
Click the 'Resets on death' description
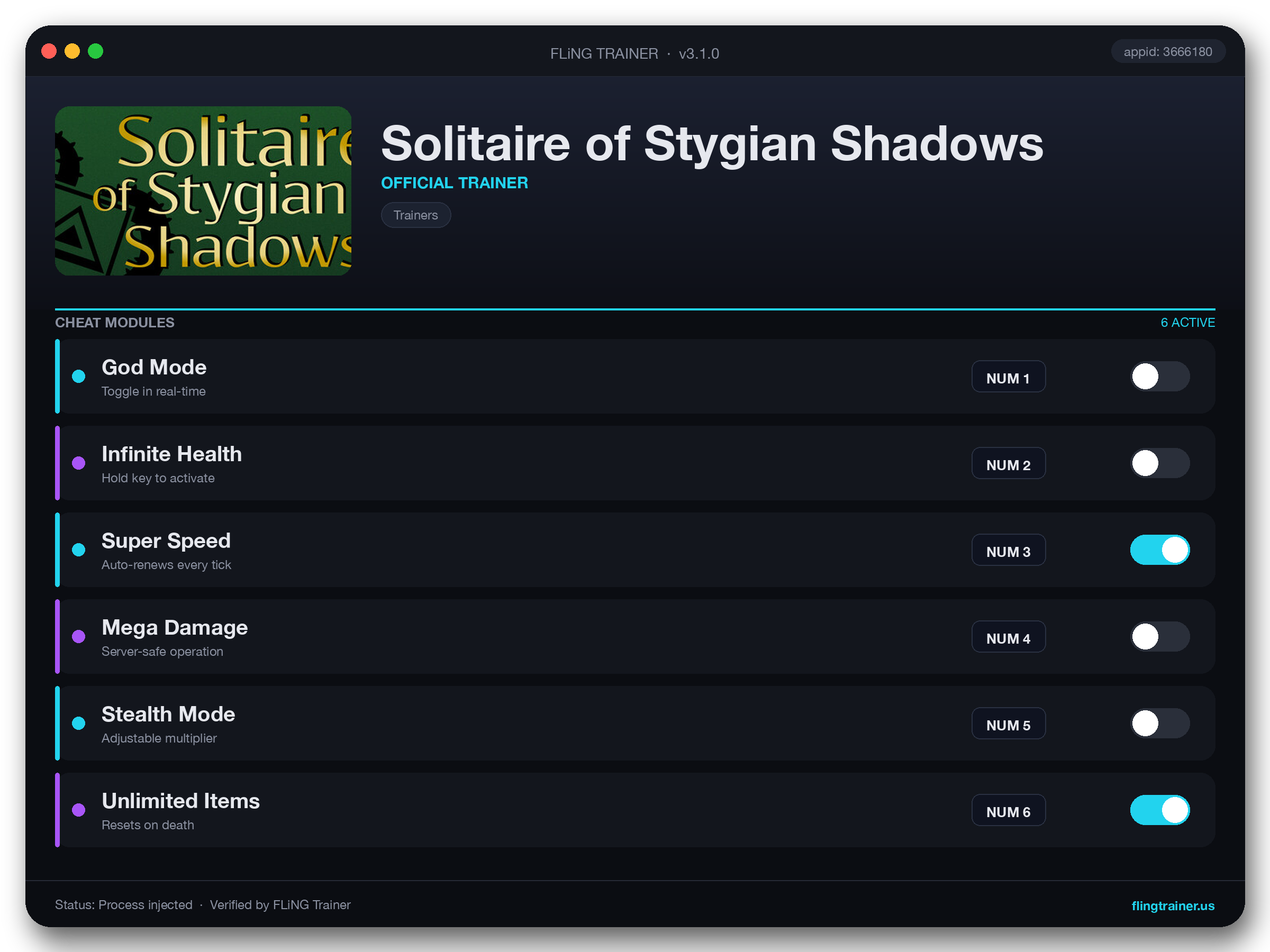tap(148, 825)
